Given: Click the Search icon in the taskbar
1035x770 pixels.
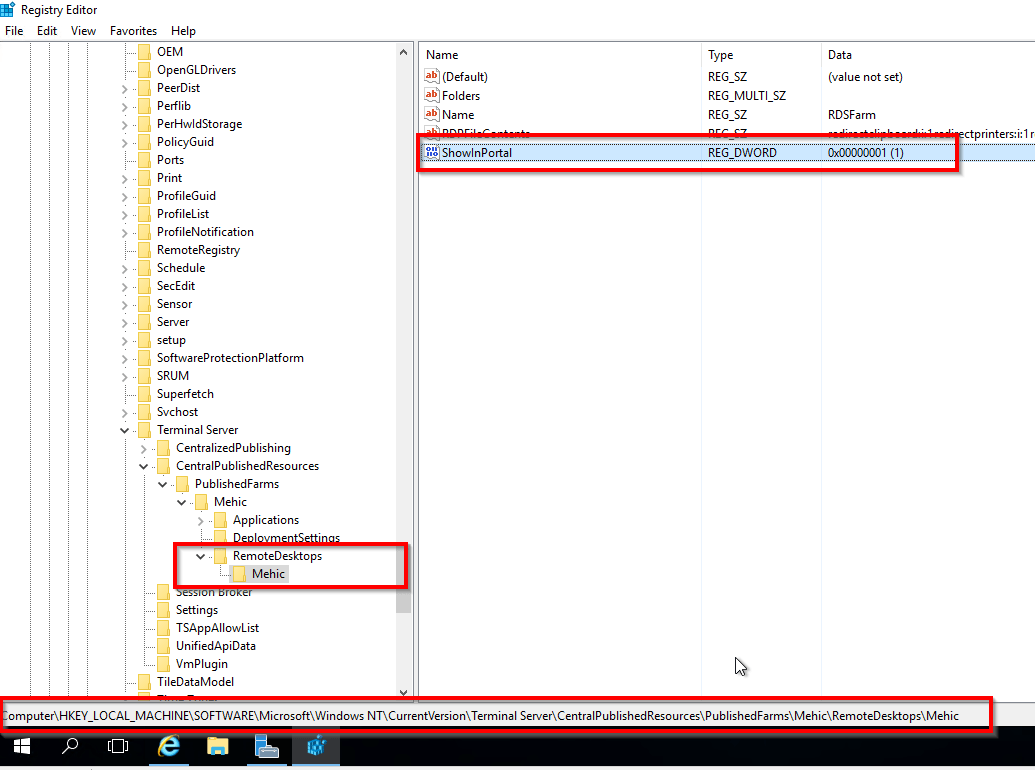Looking at the screenshot, I should tap(72, 748).
